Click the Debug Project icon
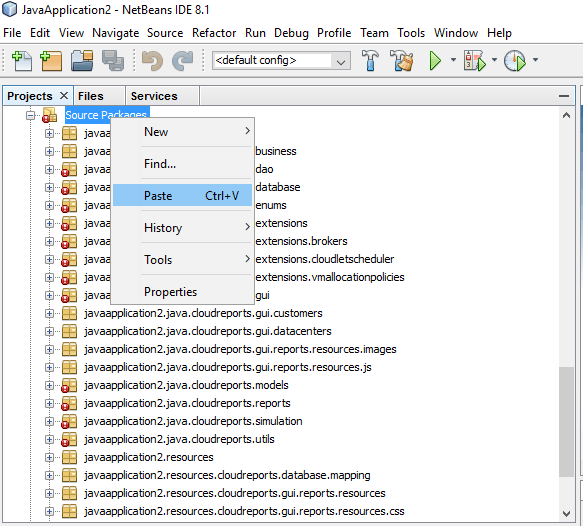The image size is (583, 526). [x=475, y=61]
